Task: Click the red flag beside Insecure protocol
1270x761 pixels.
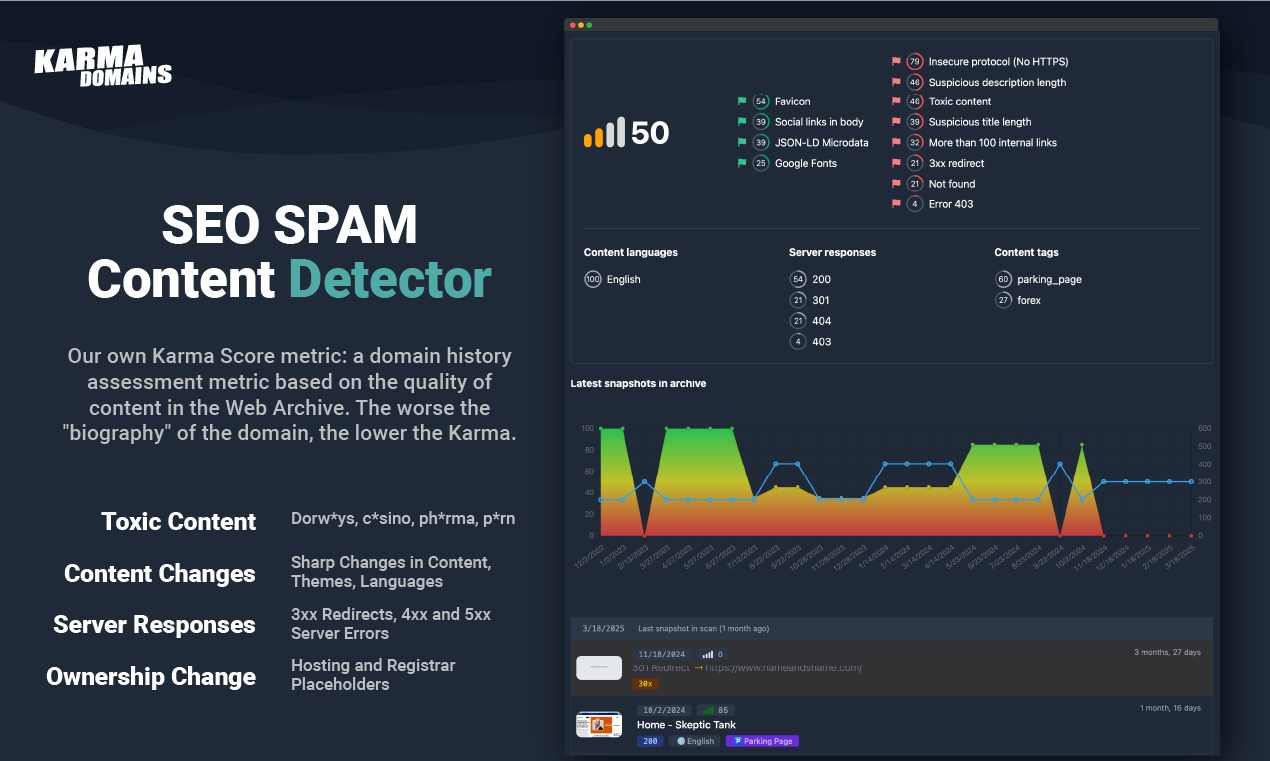Action: coord(895,61)
